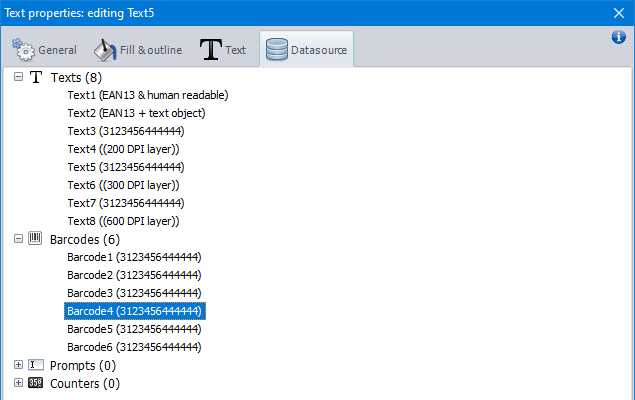
Task: Collapse the Texts (8) node
Action: pos(18,77)
